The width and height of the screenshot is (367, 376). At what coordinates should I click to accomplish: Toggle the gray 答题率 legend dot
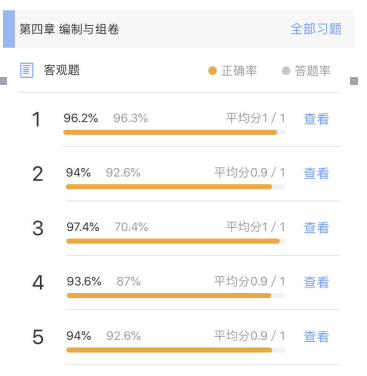[x=286, y=71]
